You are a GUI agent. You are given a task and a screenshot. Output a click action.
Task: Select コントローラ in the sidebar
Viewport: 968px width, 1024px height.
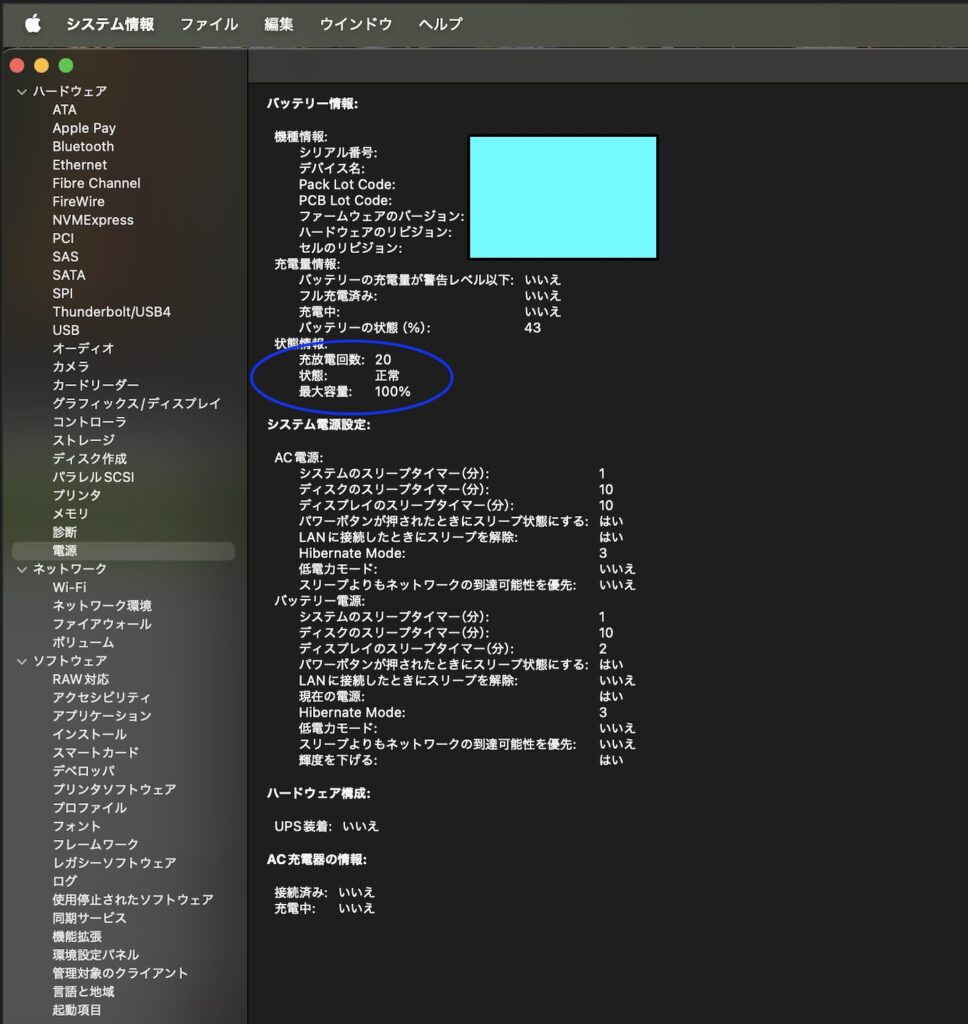(x=89, y=422)
